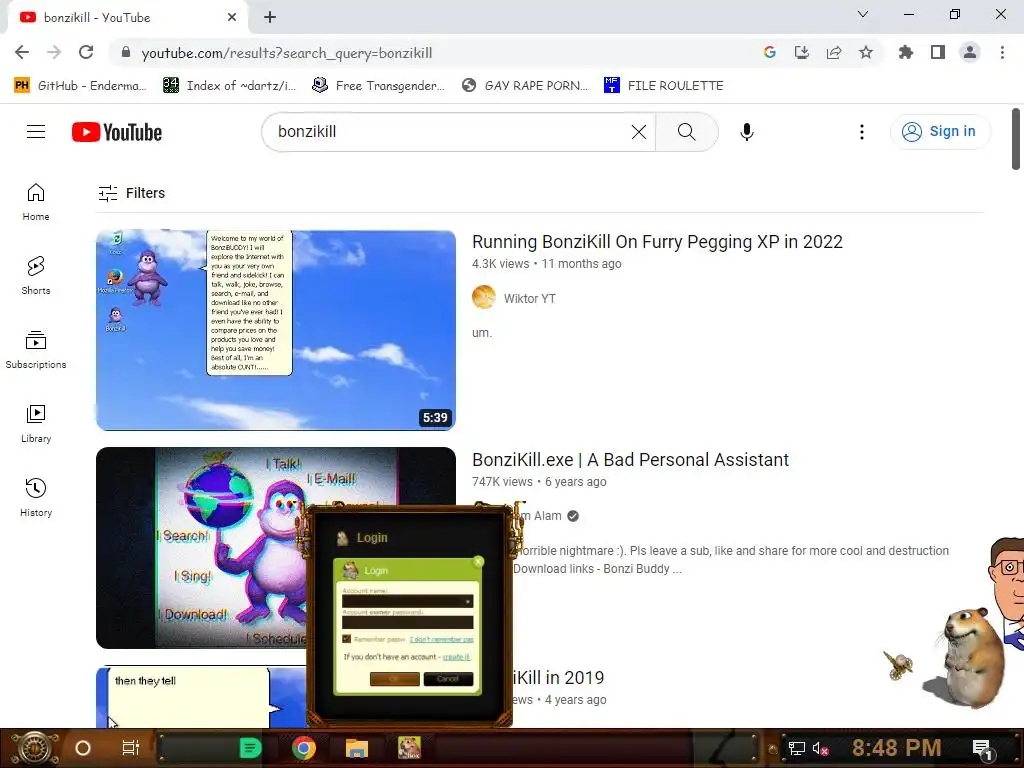The height and width of the screenshot is (768, 1024).
Task: Toggle Chrome side panel
Action: tap(938, 52)
